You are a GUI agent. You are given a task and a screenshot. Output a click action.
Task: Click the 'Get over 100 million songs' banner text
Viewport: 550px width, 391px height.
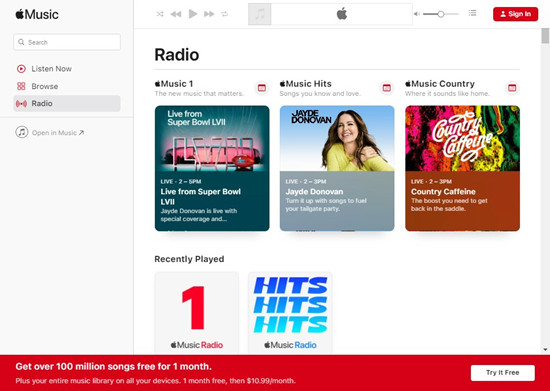point(113,367)
